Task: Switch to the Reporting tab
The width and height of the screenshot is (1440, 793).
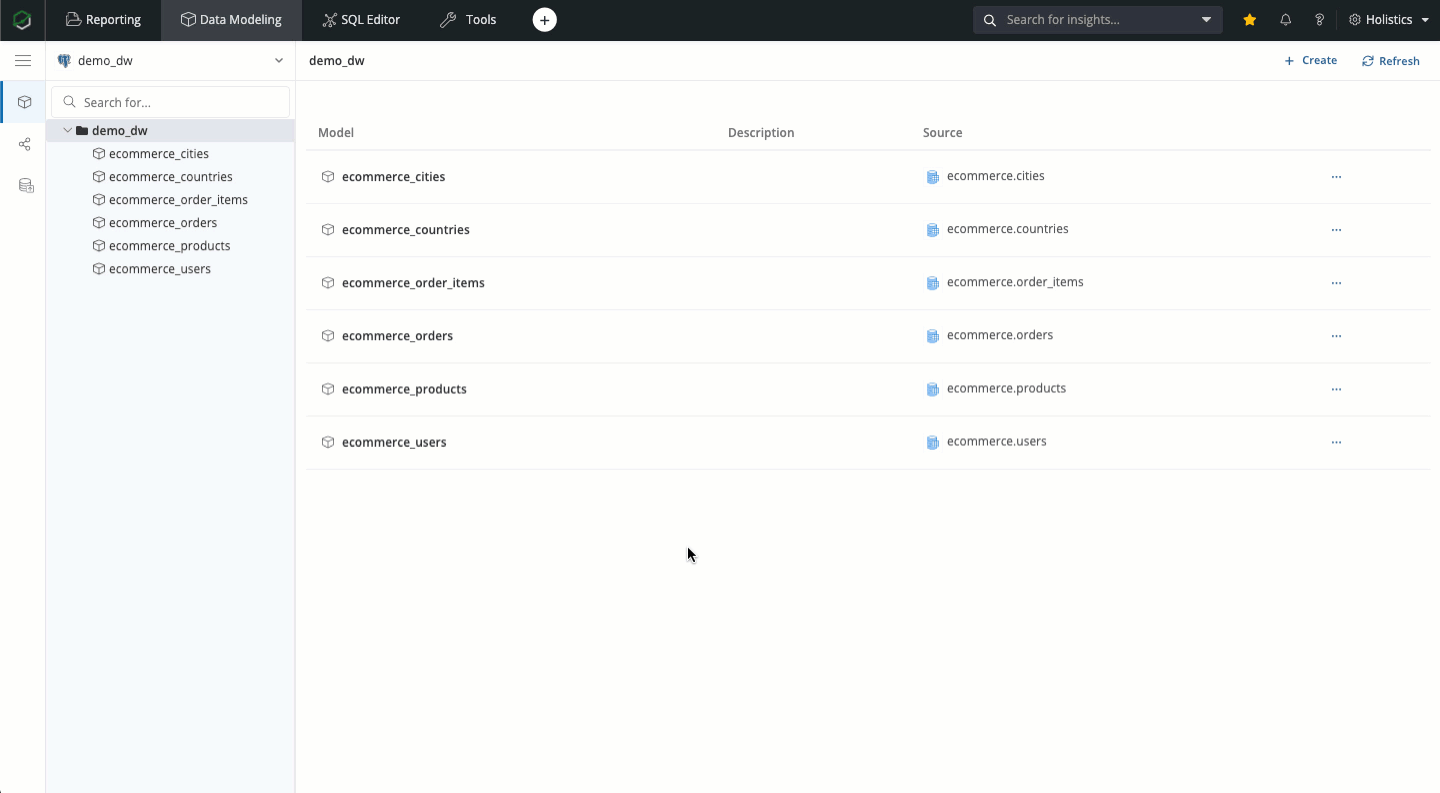Action: point(103,20)
